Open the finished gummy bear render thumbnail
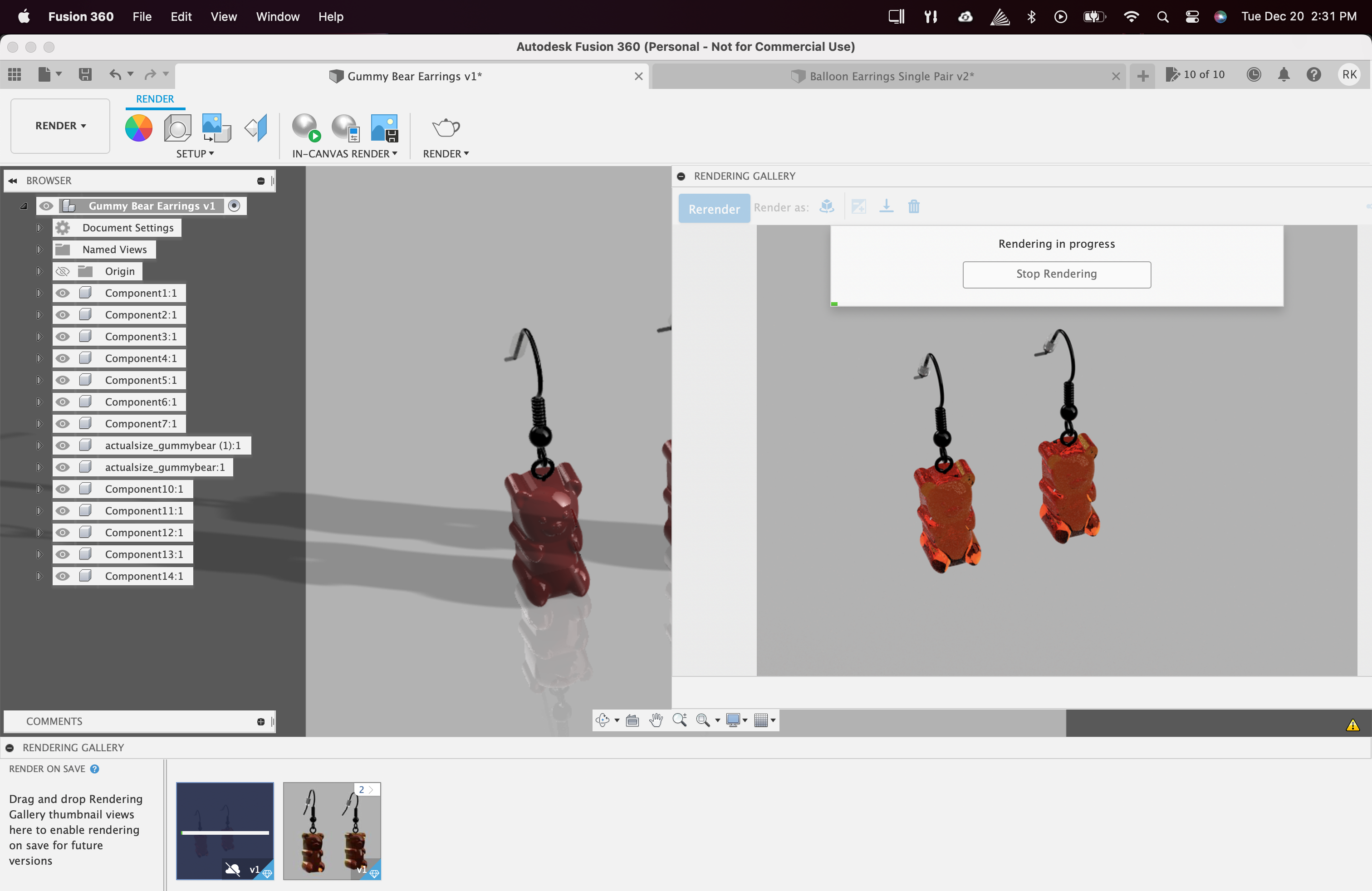 [332, 831]
